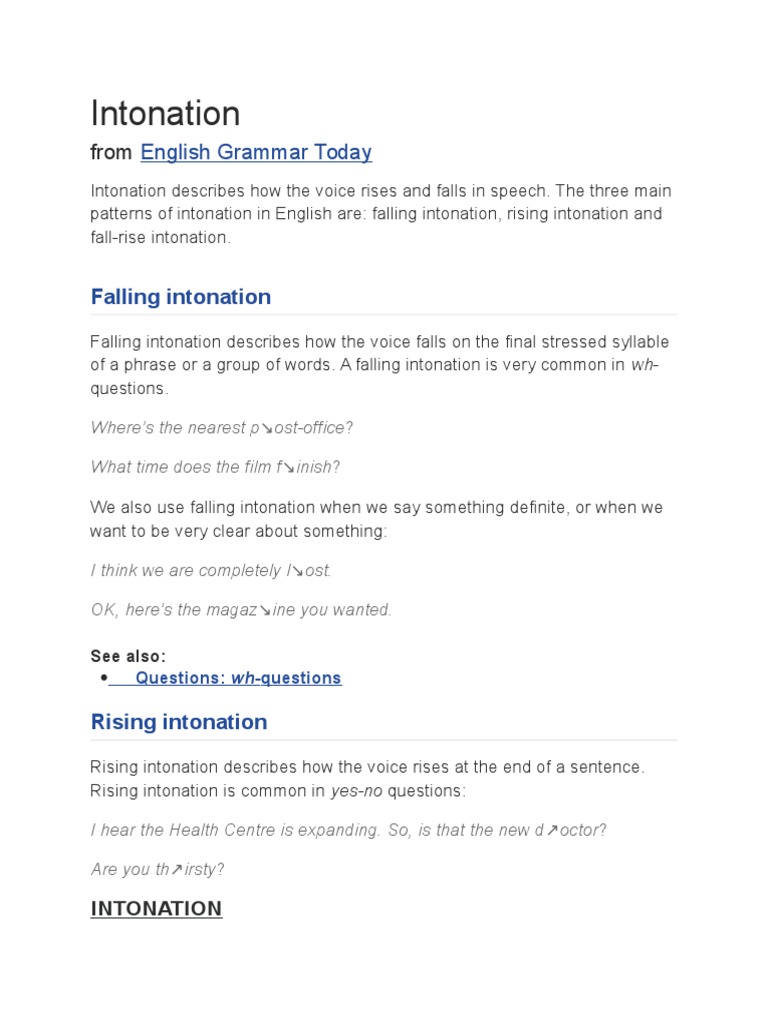Click the italic wh- word in falling paragraph
768x1024 pixels.
coord(645,364)
